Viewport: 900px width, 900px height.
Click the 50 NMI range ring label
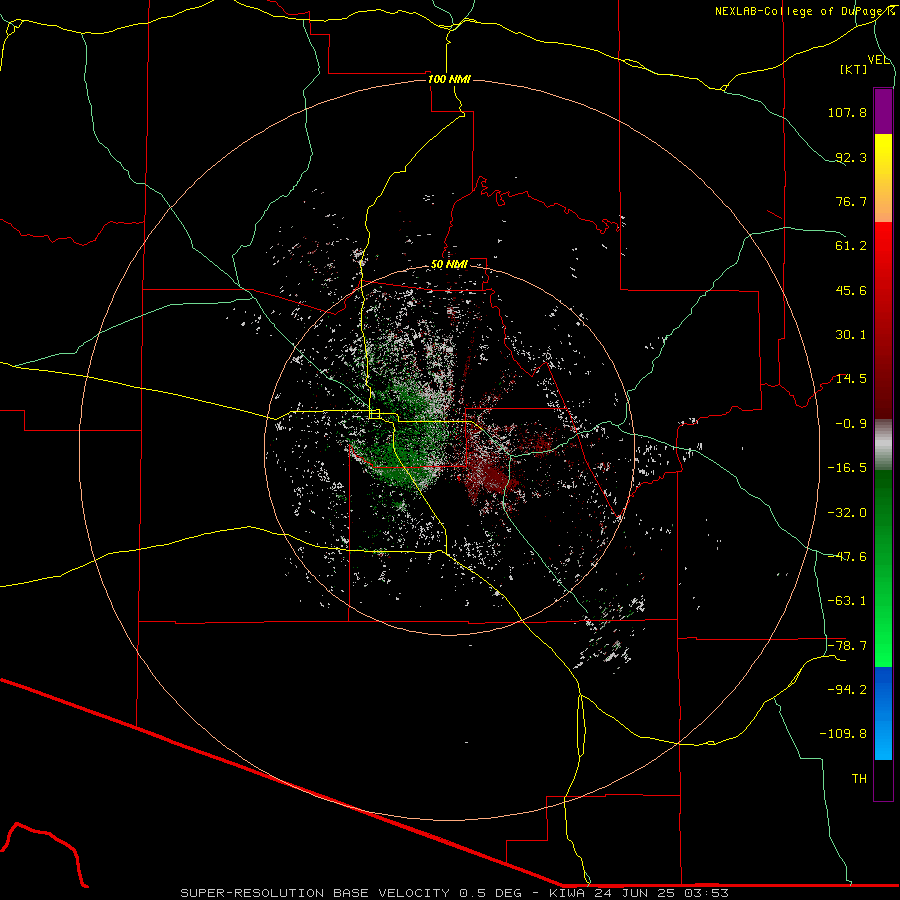pos(449,265)
